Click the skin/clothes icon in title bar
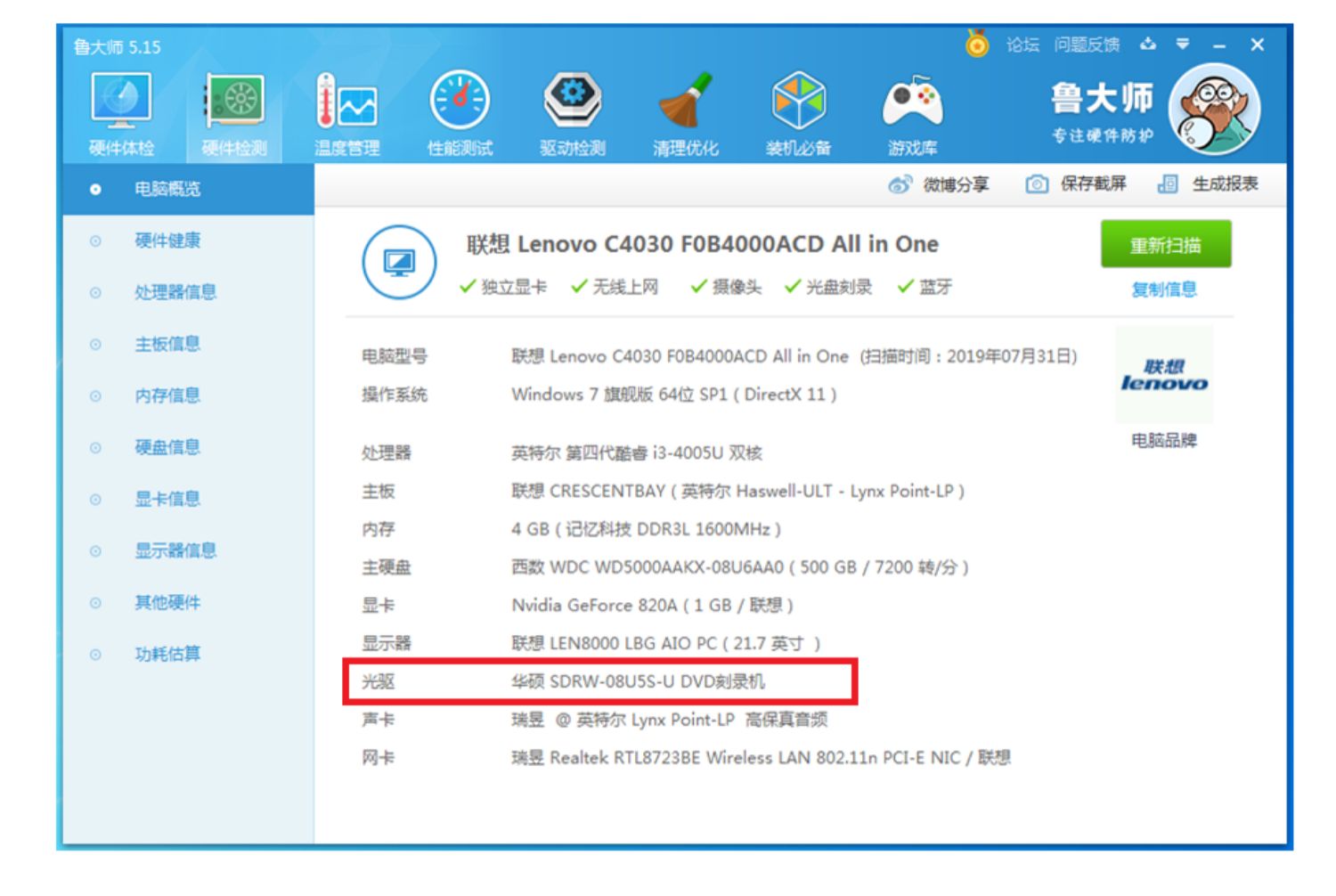 click(x=1148, y=44)
